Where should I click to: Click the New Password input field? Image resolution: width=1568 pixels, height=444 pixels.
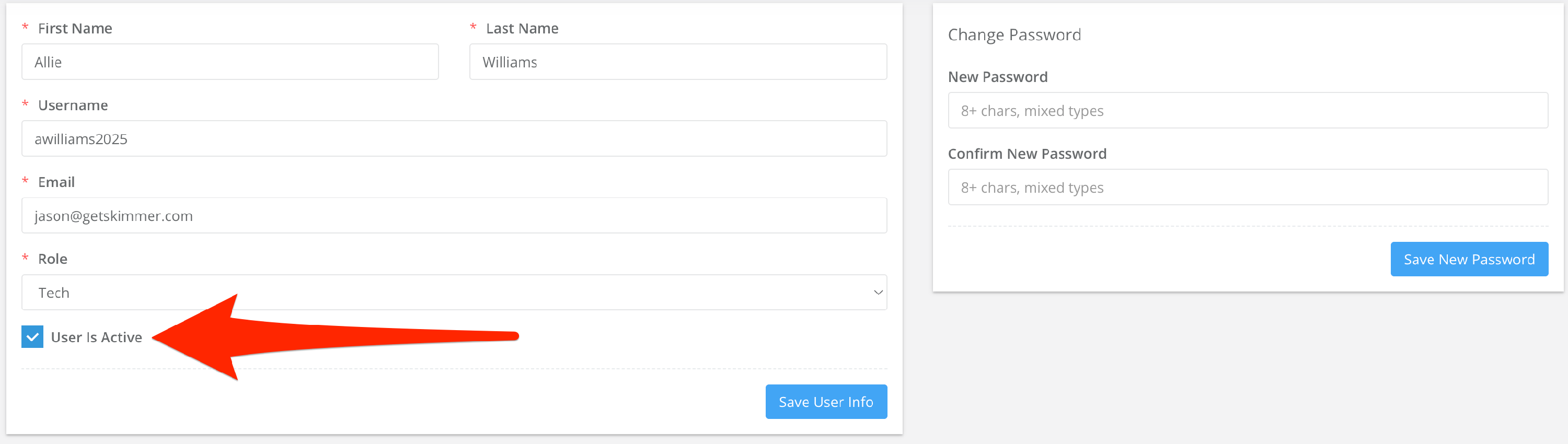tap(1247, 111)
